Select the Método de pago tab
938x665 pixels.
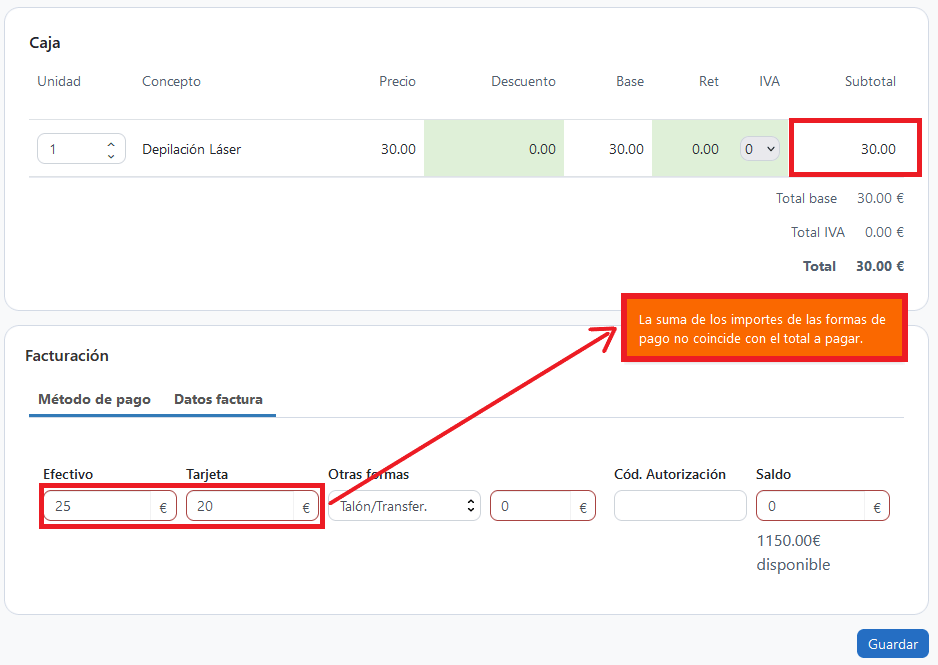[x=95, y=399]
